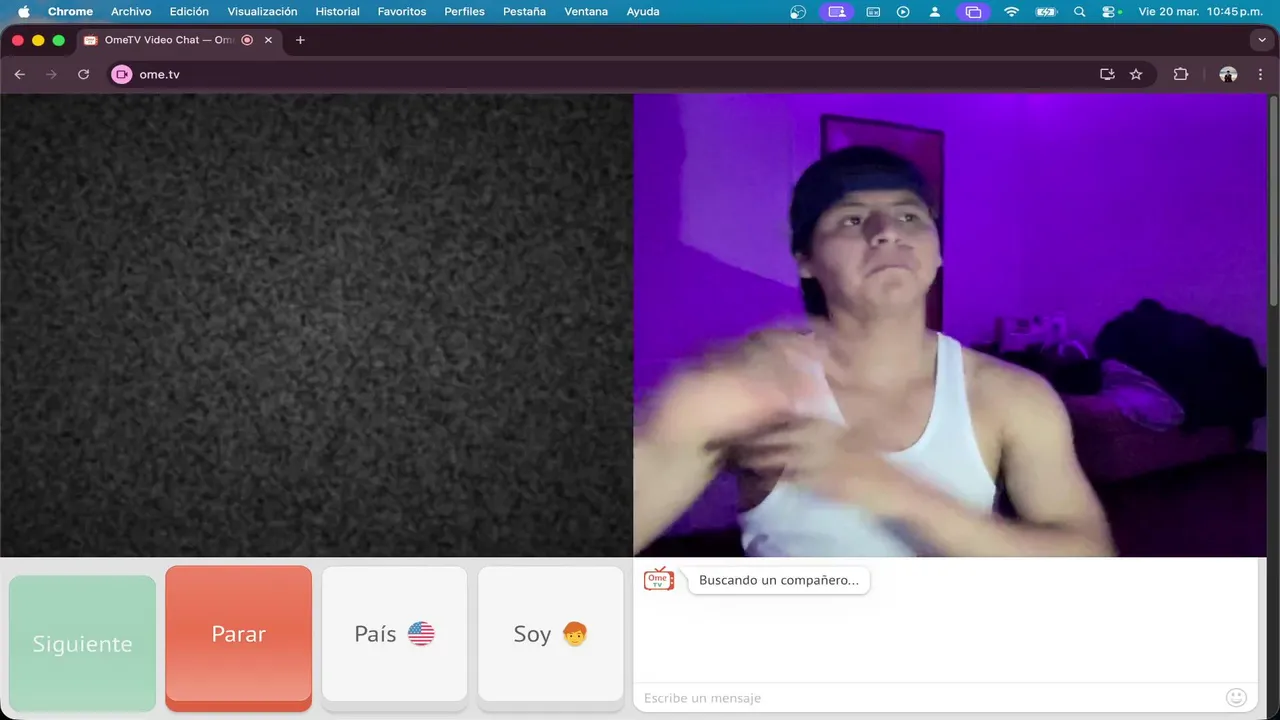Click the purple window-mirroring menu bar icon
Viewport: 1280px width, 720px height.
pos(973,12)
